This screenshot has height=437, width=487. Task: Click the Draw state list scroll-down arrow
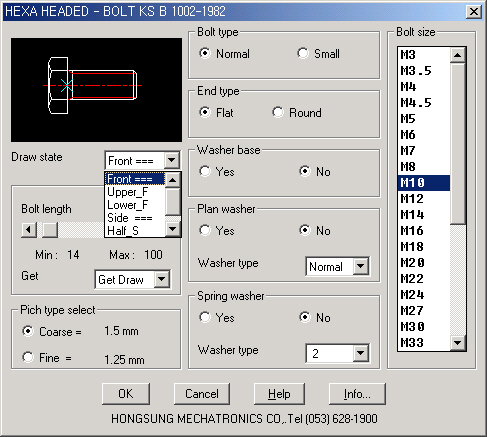coord(173,229)
